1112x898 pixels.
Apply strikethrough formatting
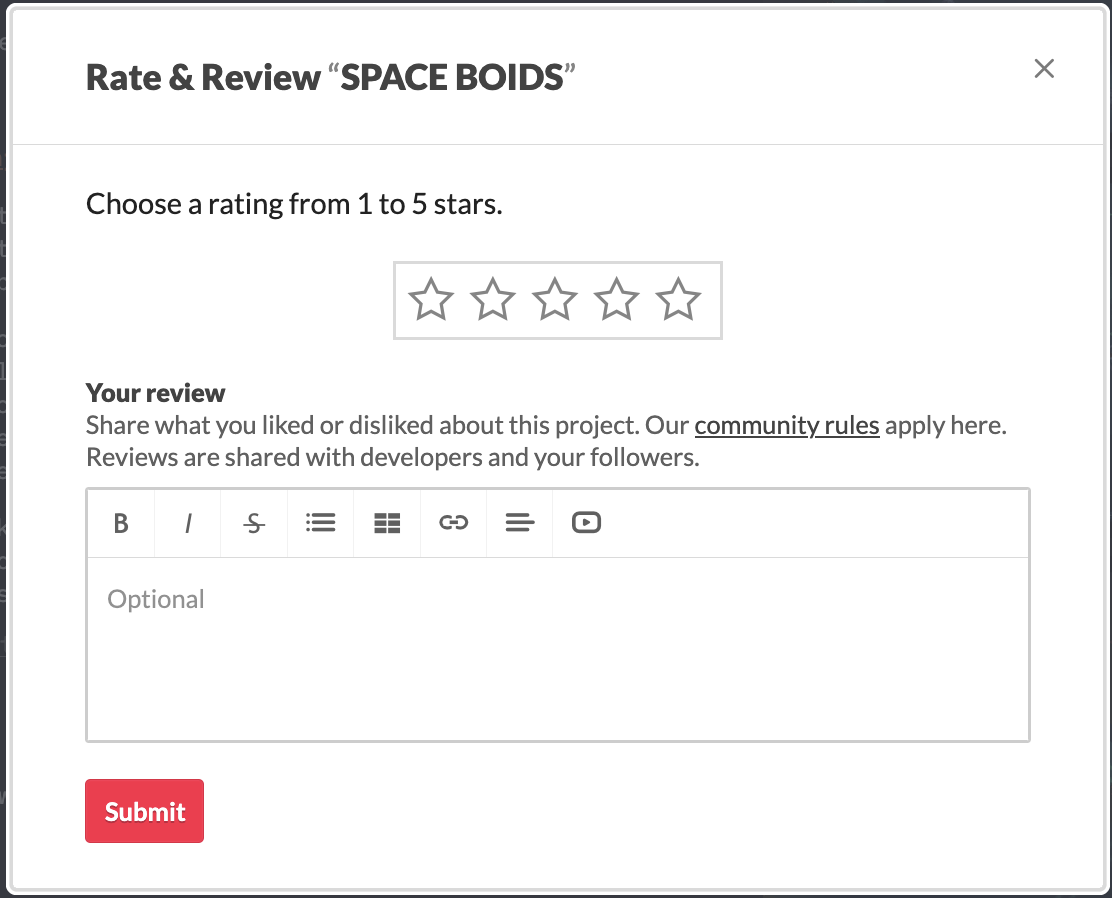tap(253, 522)
